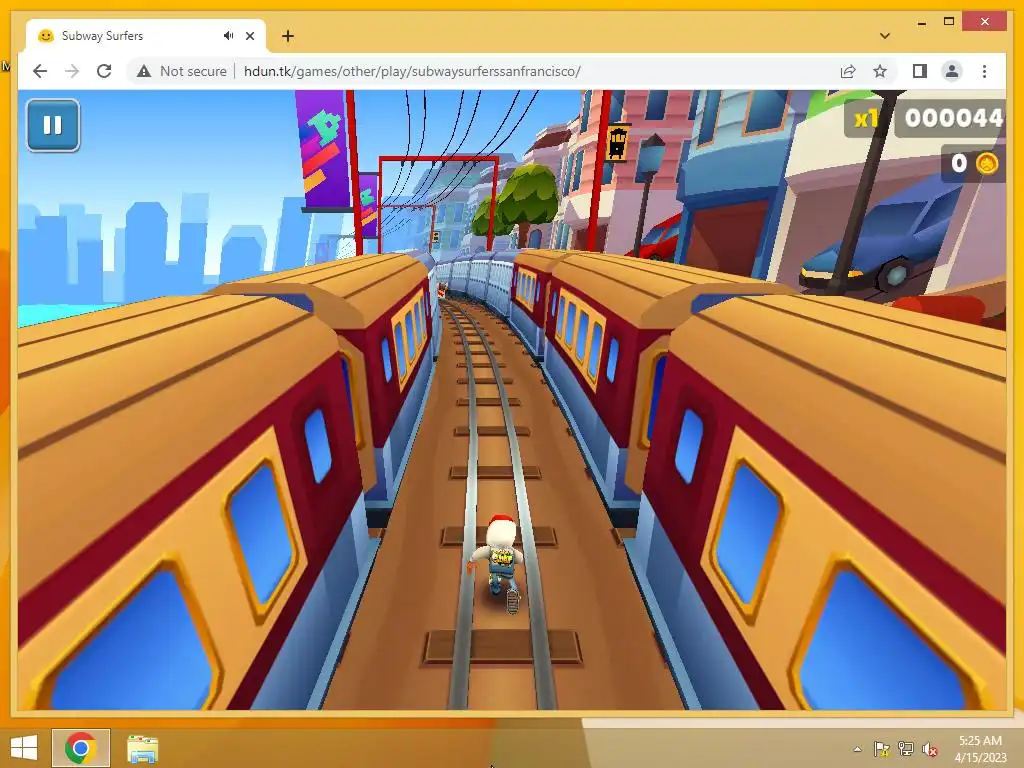
Task: Open the Windows Start menu
Action: [x=24, y=748]
